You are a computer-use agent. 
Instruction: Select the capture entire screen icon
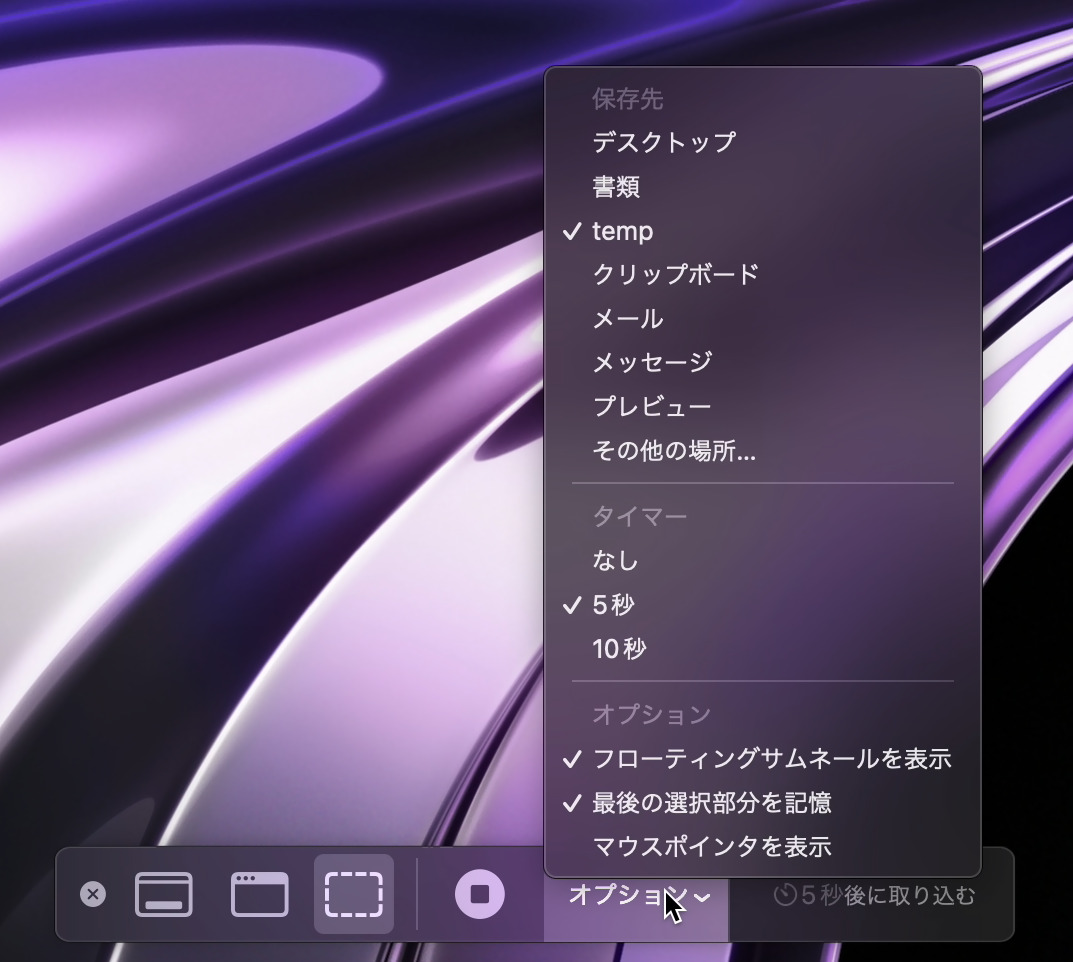pos(164,895)
